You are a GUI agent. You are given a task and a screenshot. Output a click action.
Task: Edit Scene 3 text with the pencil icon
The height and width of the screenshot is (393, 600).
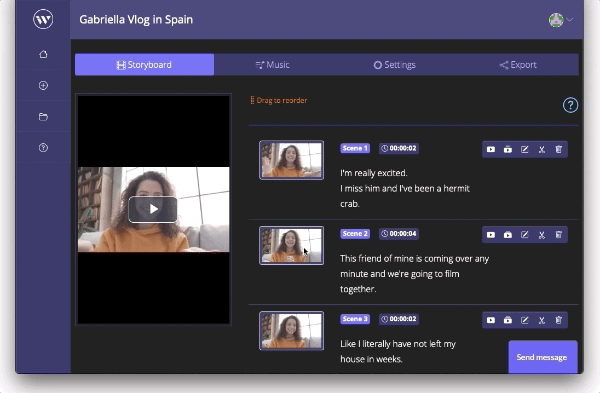[525, 320]
